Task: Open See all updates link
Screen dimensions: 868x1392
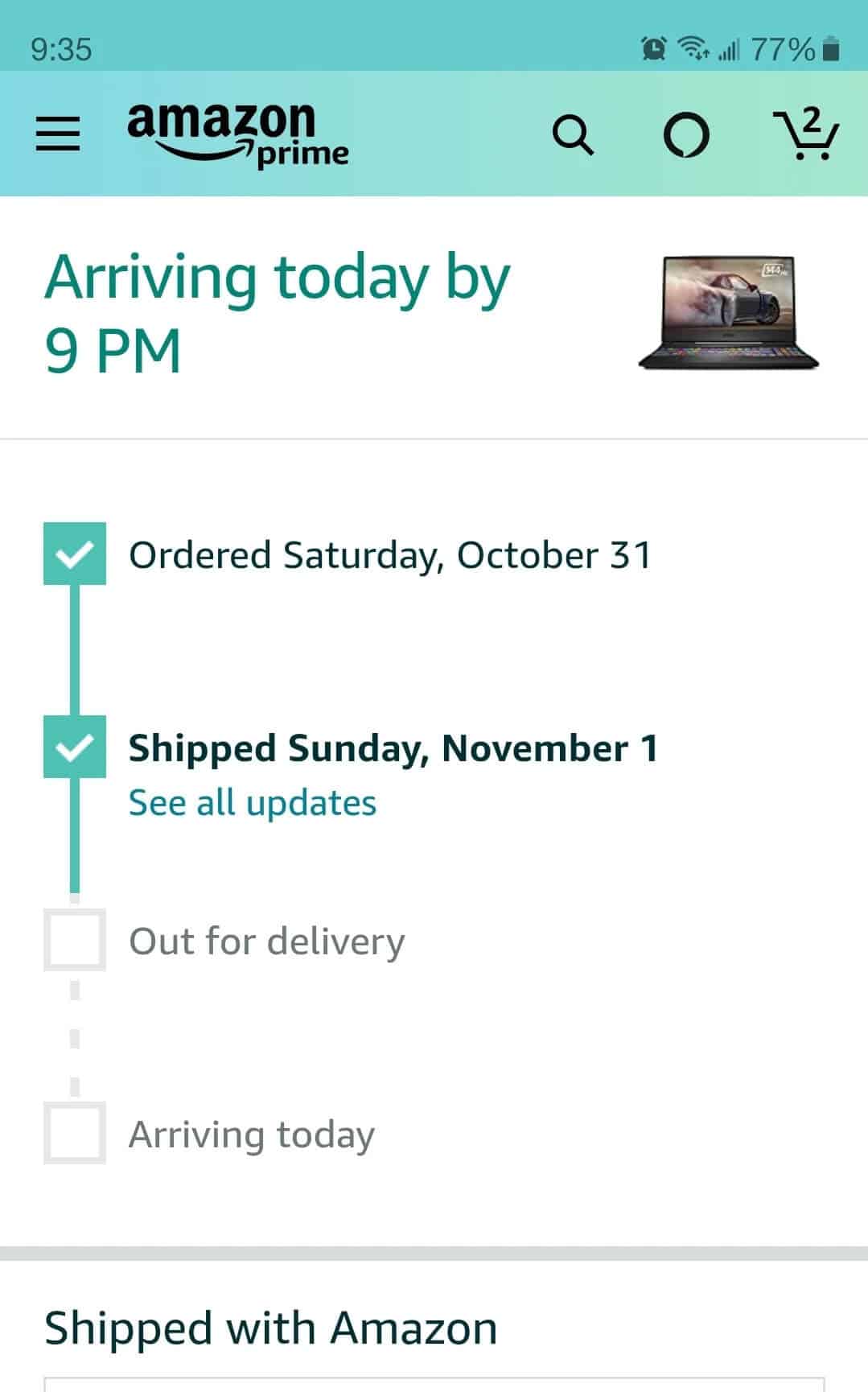Action: (x=253, y=803)
